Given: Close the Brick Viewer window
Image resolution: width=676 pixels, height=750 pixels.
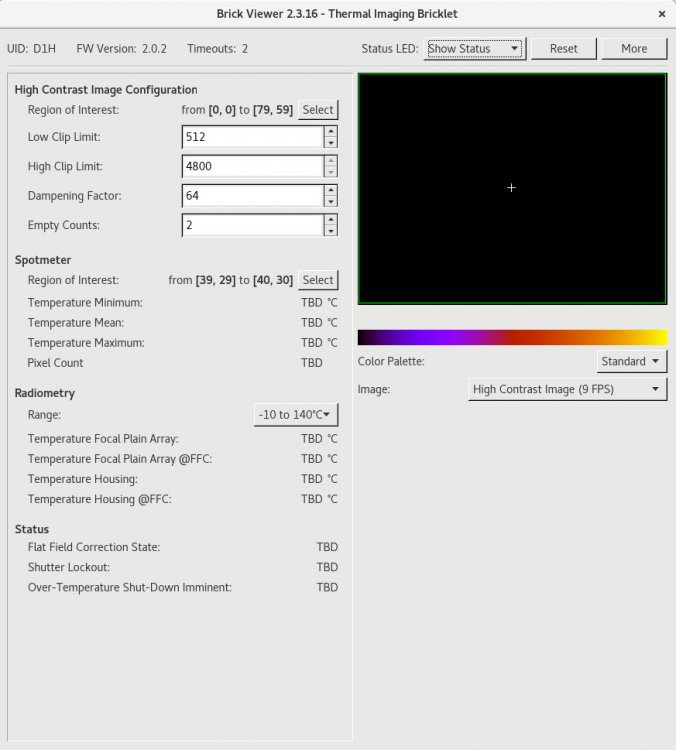Looking at the screenshot, I should (662, 14).
